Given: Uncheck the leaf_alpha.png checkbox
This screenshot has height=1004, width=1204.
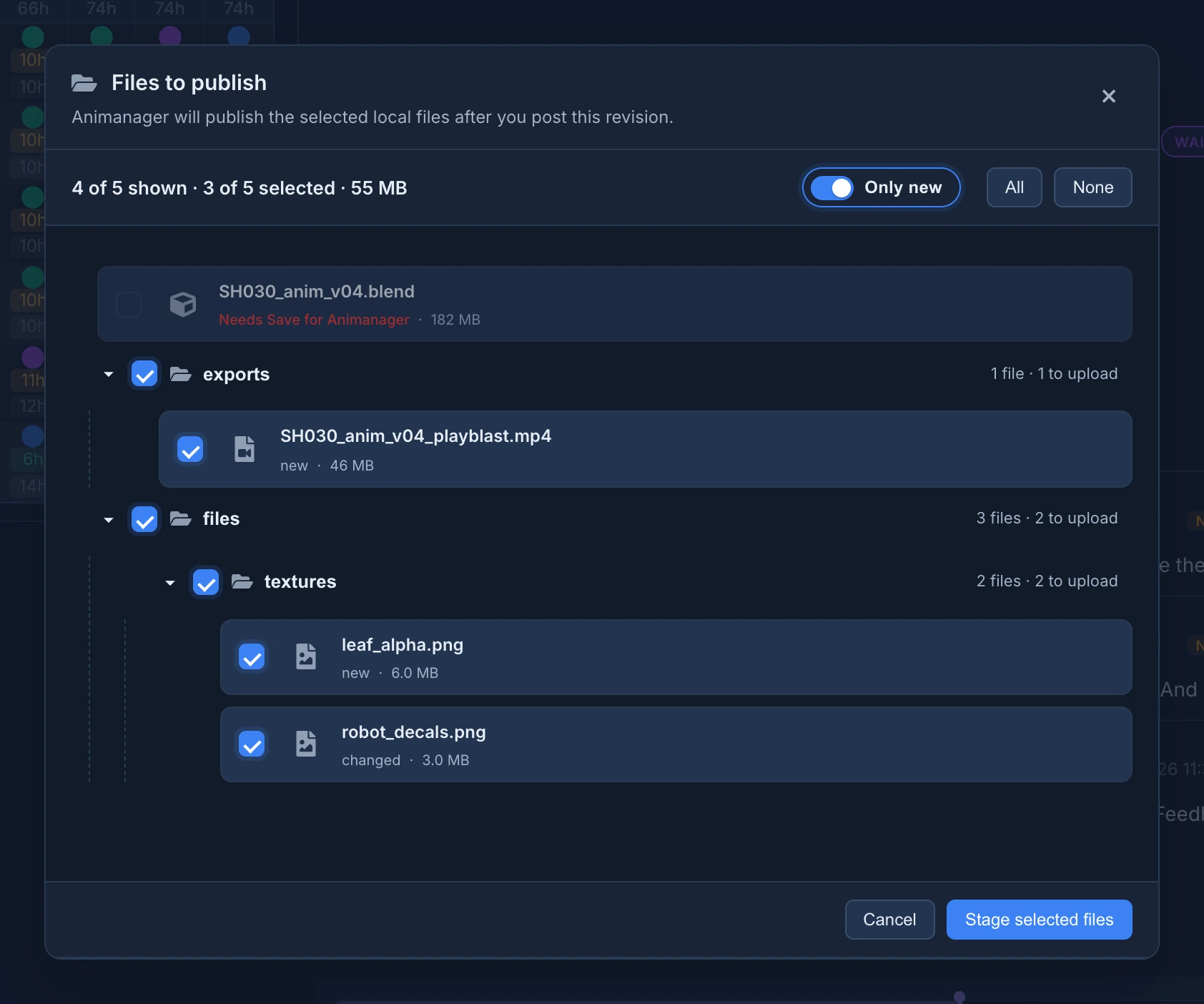Looking at the screenshot, I should tap(252, 657).
